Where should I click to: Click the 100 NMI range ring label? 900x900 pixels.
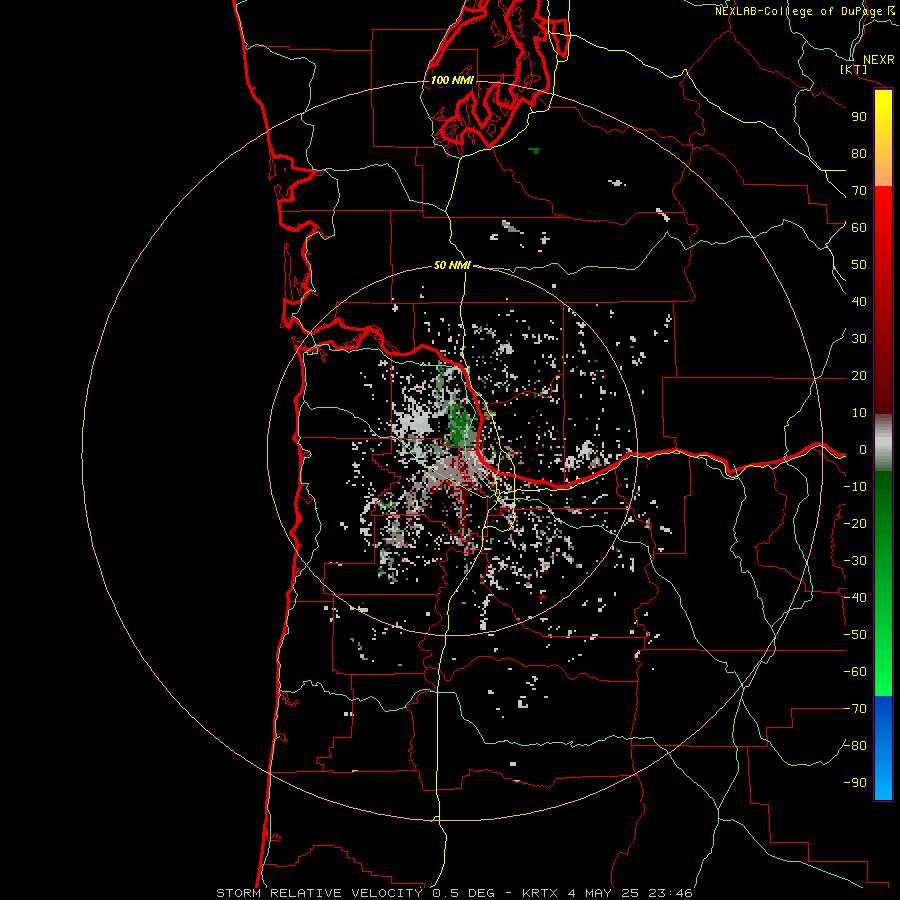452,80
